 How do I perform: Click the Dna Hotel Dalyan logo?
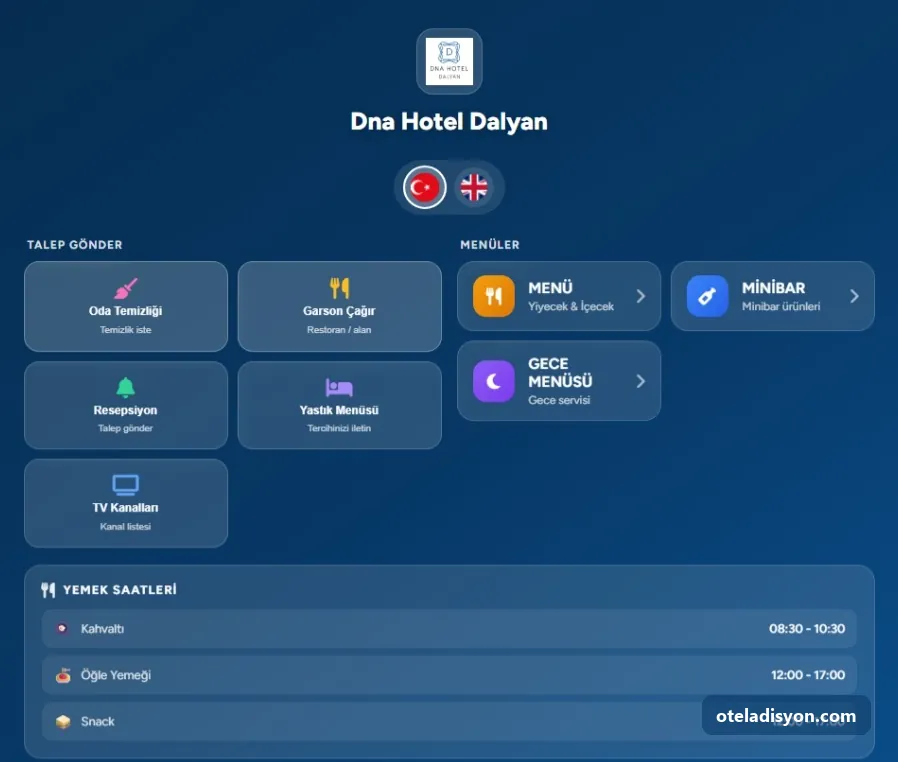(449, 61)
